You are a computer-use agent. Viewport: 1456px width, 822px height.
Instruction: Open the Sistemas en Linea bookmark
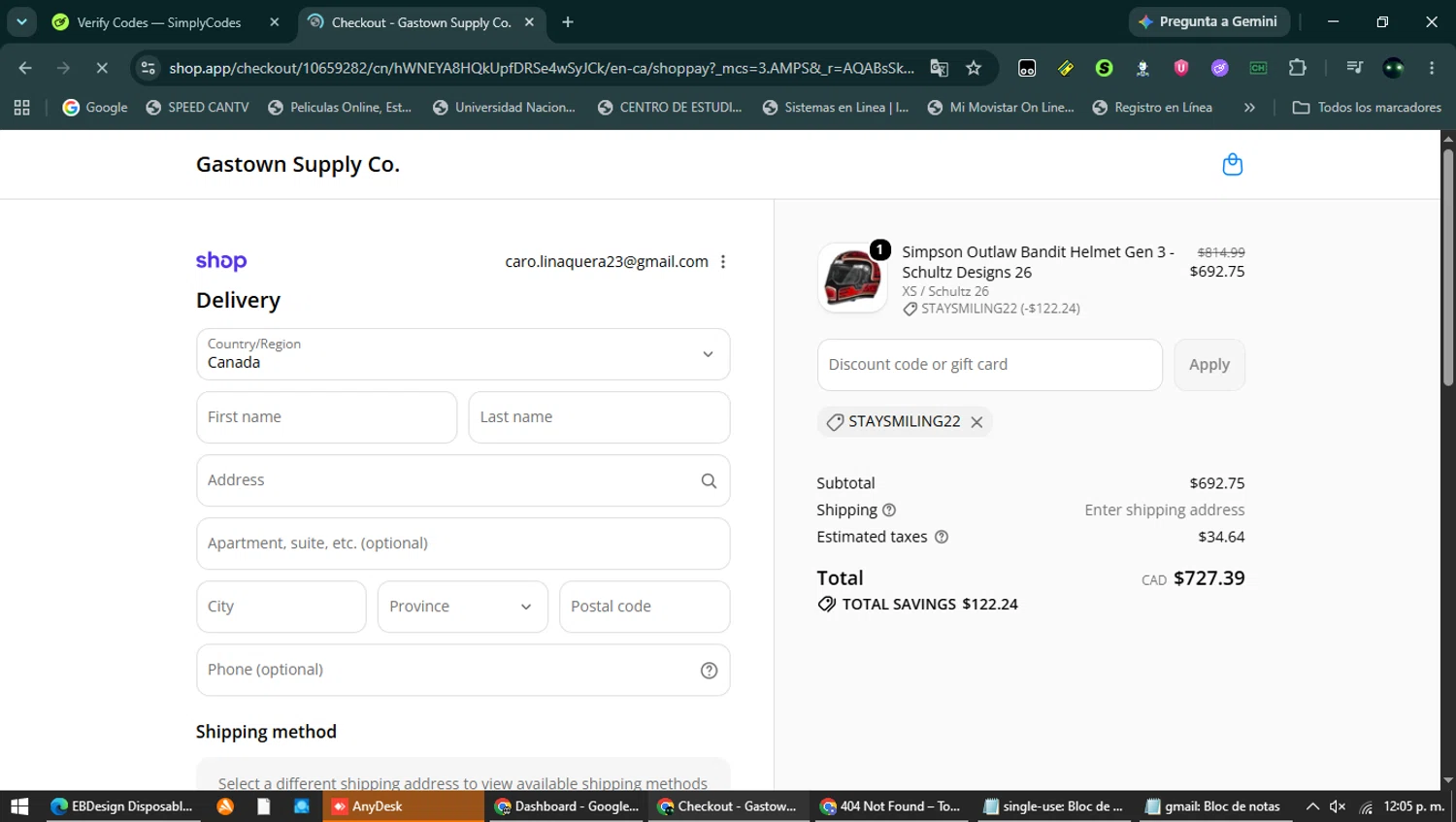point(835,108)
